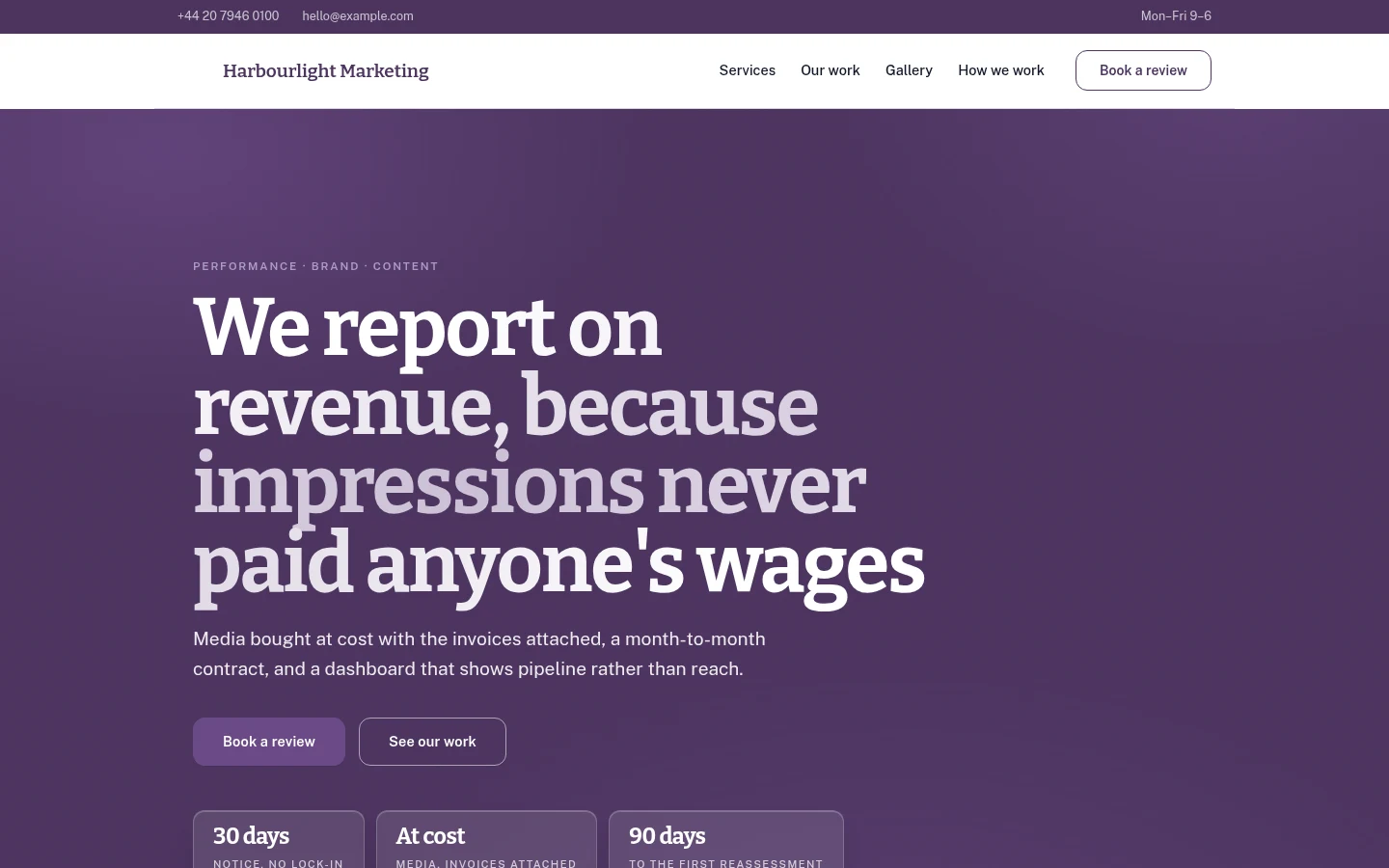Click the See our work button

[432, 742]
